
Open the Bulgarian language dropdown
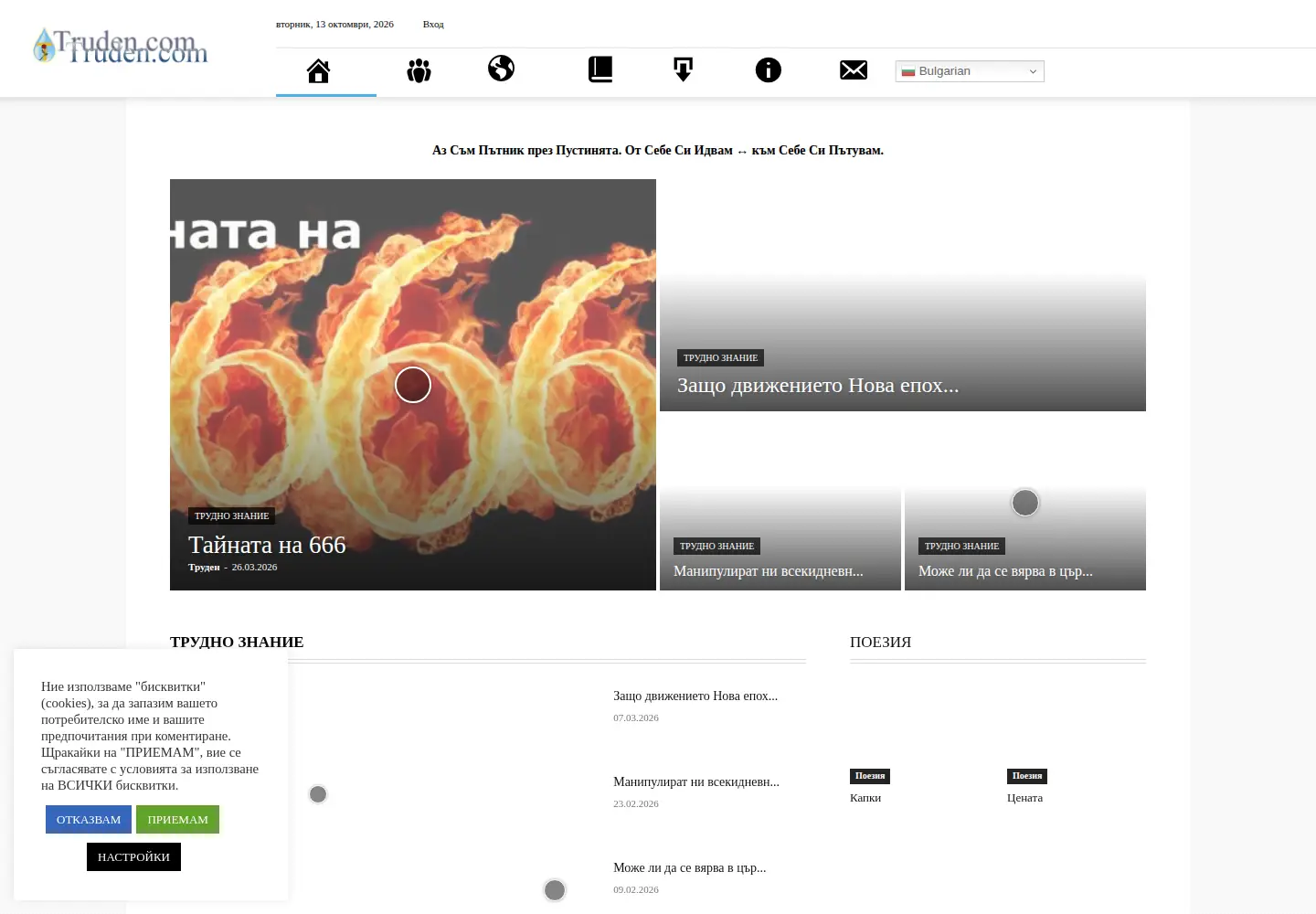pos(970,71)
